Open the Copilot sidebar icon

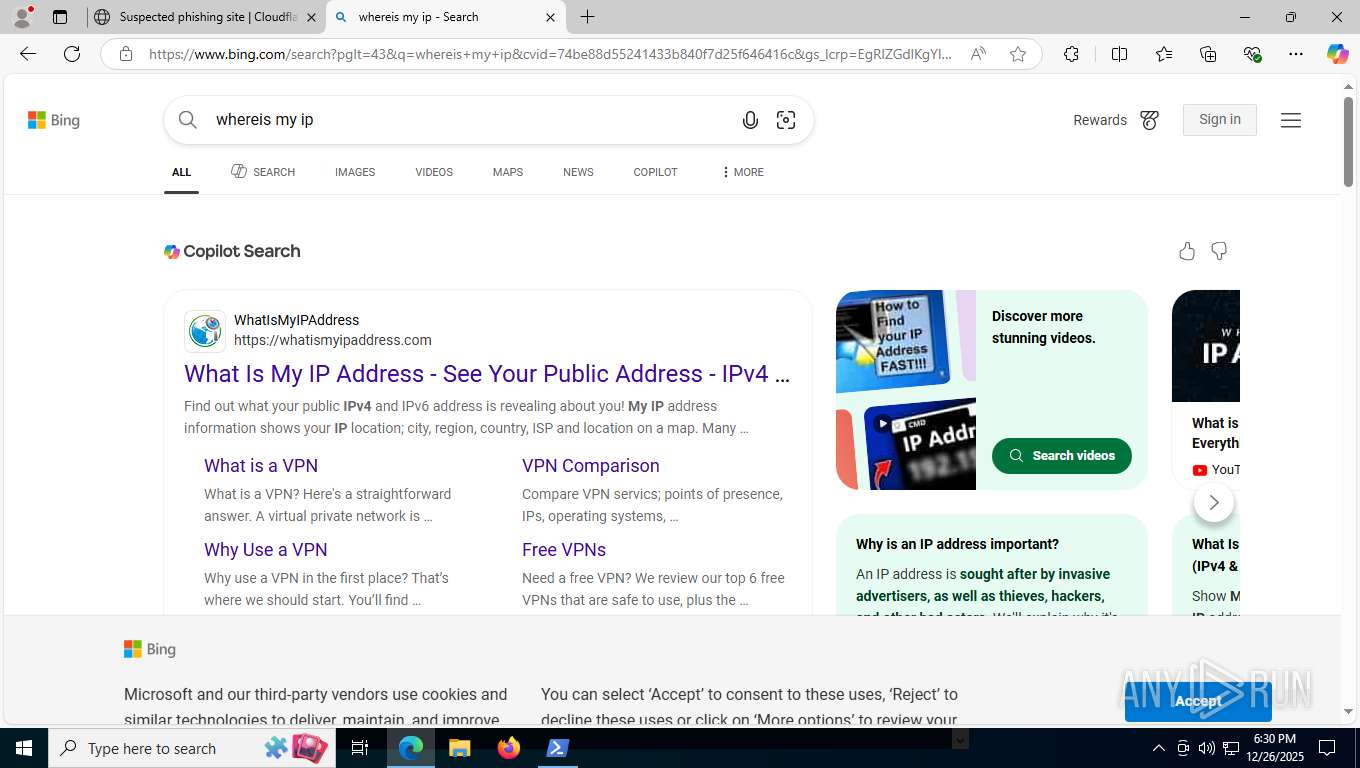pos(1338,54)
